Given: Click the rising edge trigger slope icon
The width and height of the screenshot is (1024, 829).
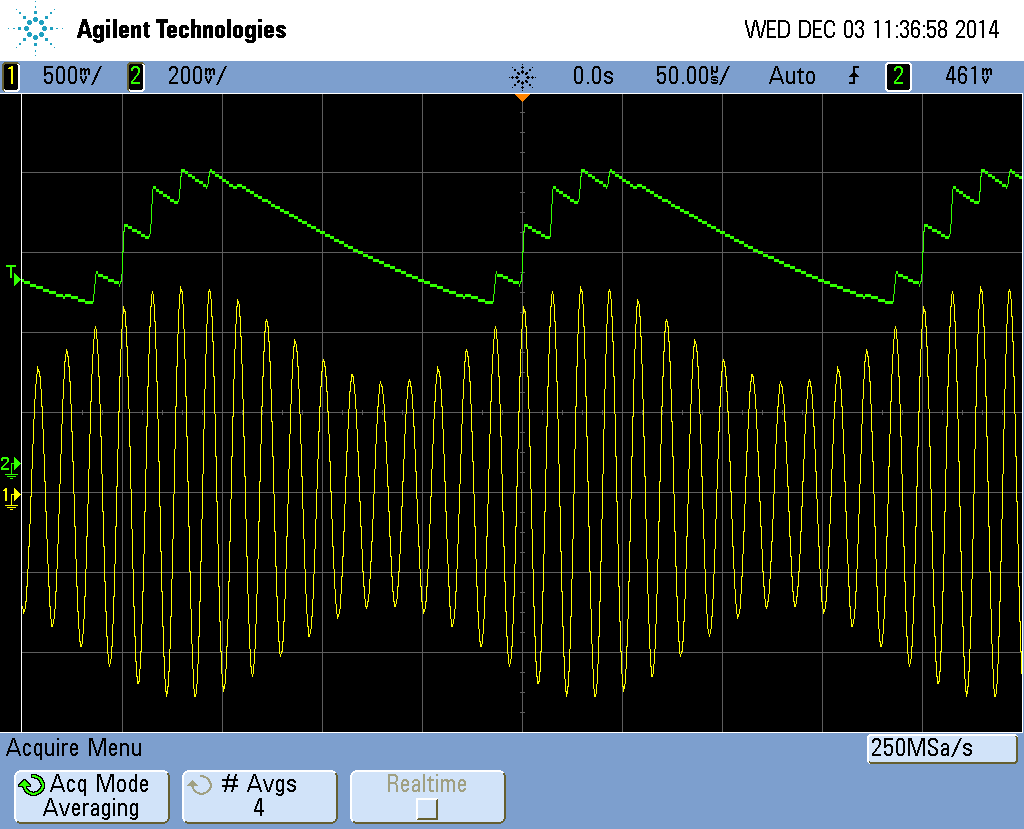Looking at the screenshot, I should pos(853,76).
